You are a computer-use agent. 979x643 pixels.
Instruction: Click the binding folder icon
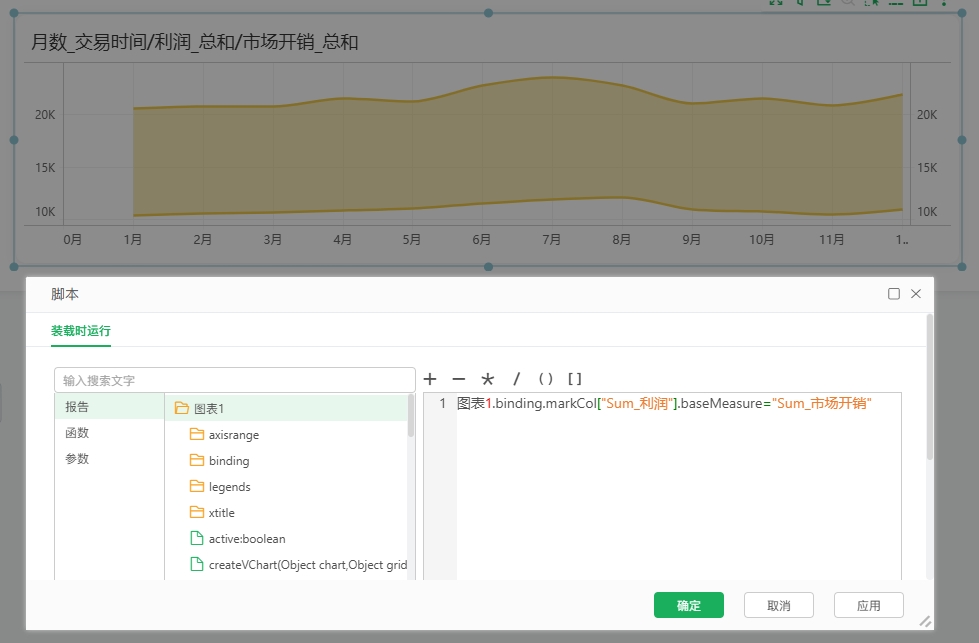click(x=197, y=460)
